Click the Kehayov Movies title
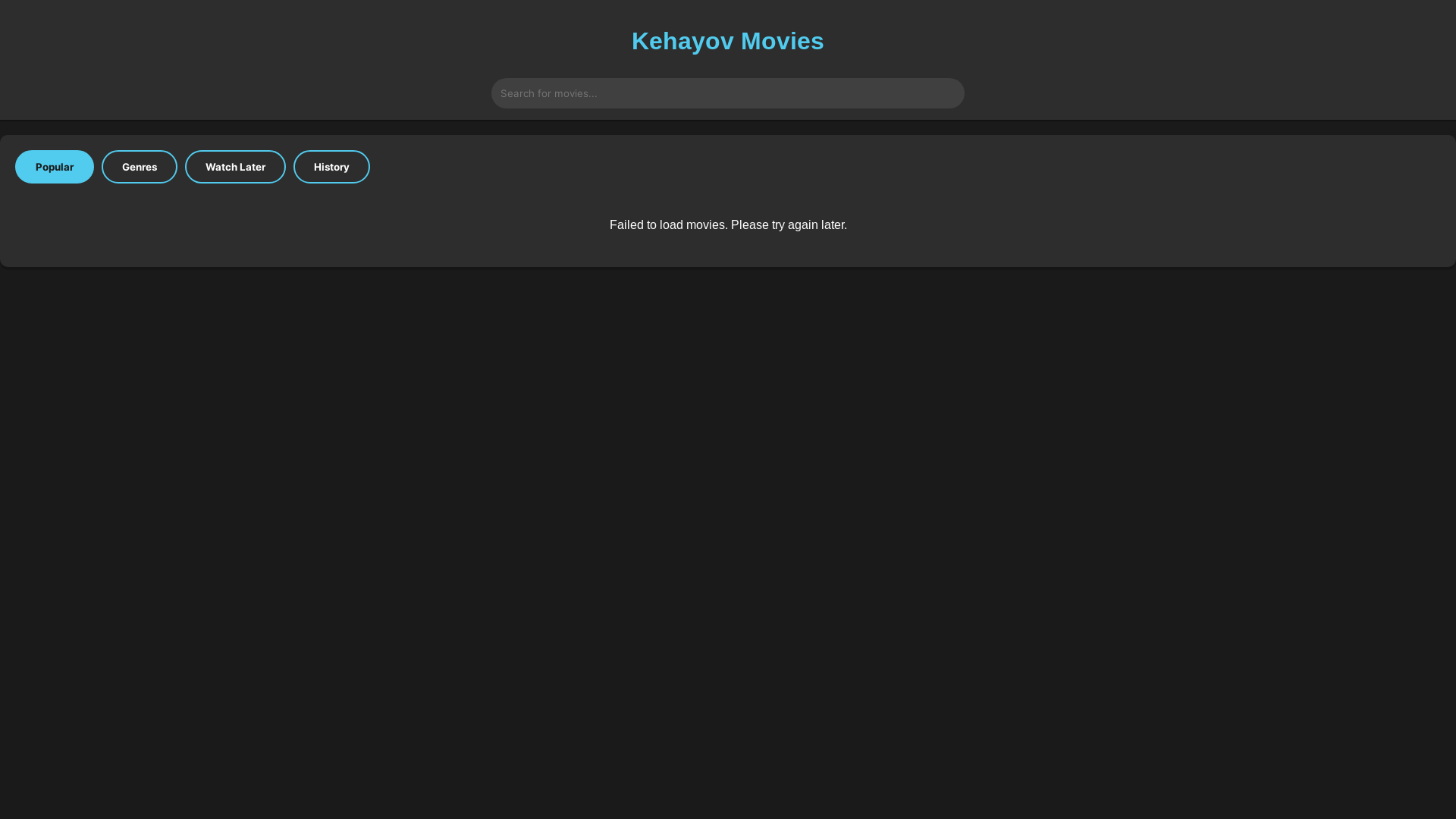The width and height of the screenshot is (1456, 819). tap(728, 41)
